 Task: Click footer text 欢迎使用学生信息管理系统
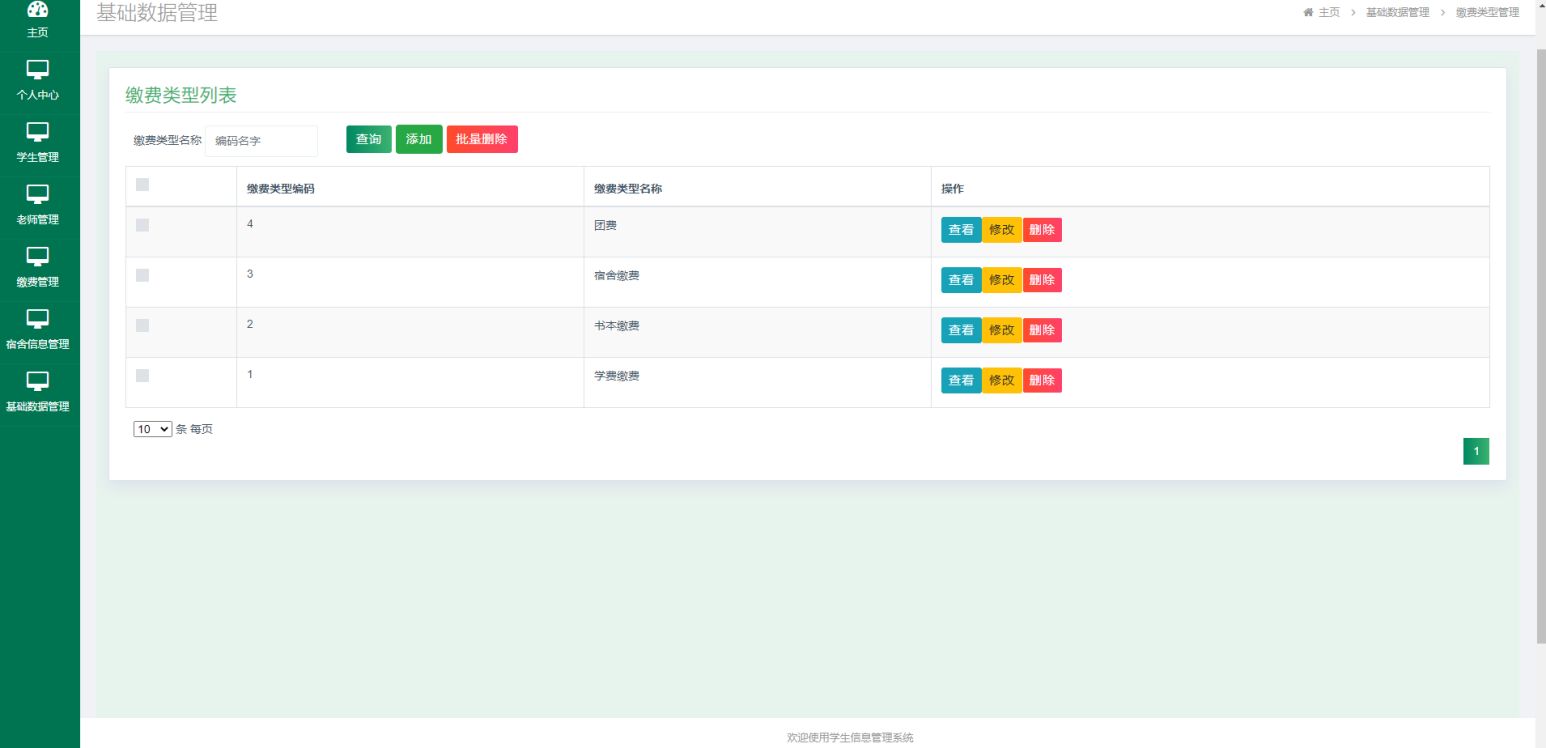pyautogui.click(x=850, y=738)
